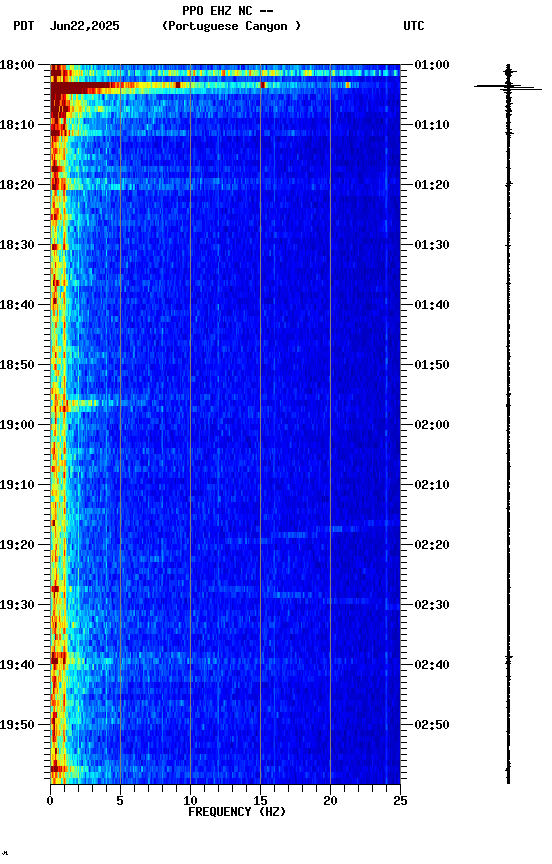This screenshot has height=864, width=552.
Task: Click the 'FREQUENCY (HZ)' axis title
Action: tap(237, 812)
